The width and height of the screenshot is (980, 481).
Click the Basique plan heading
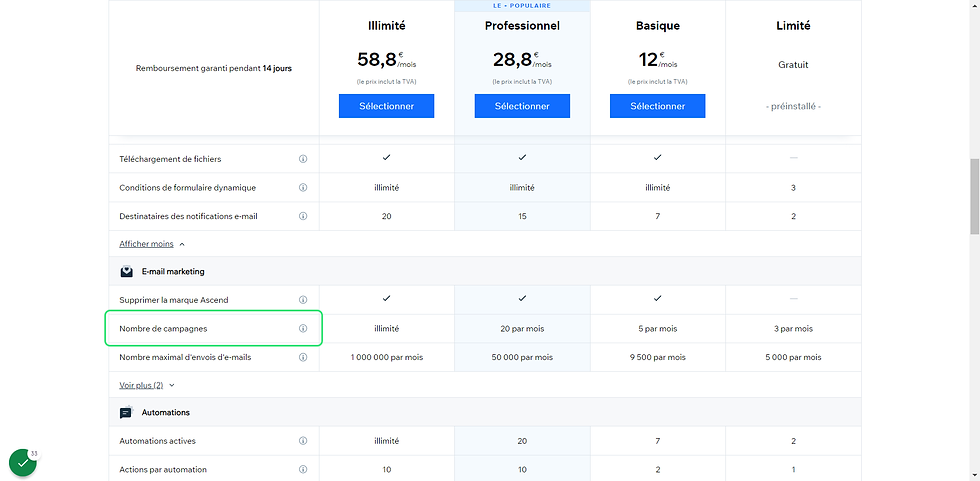click(x=658, y=26)
